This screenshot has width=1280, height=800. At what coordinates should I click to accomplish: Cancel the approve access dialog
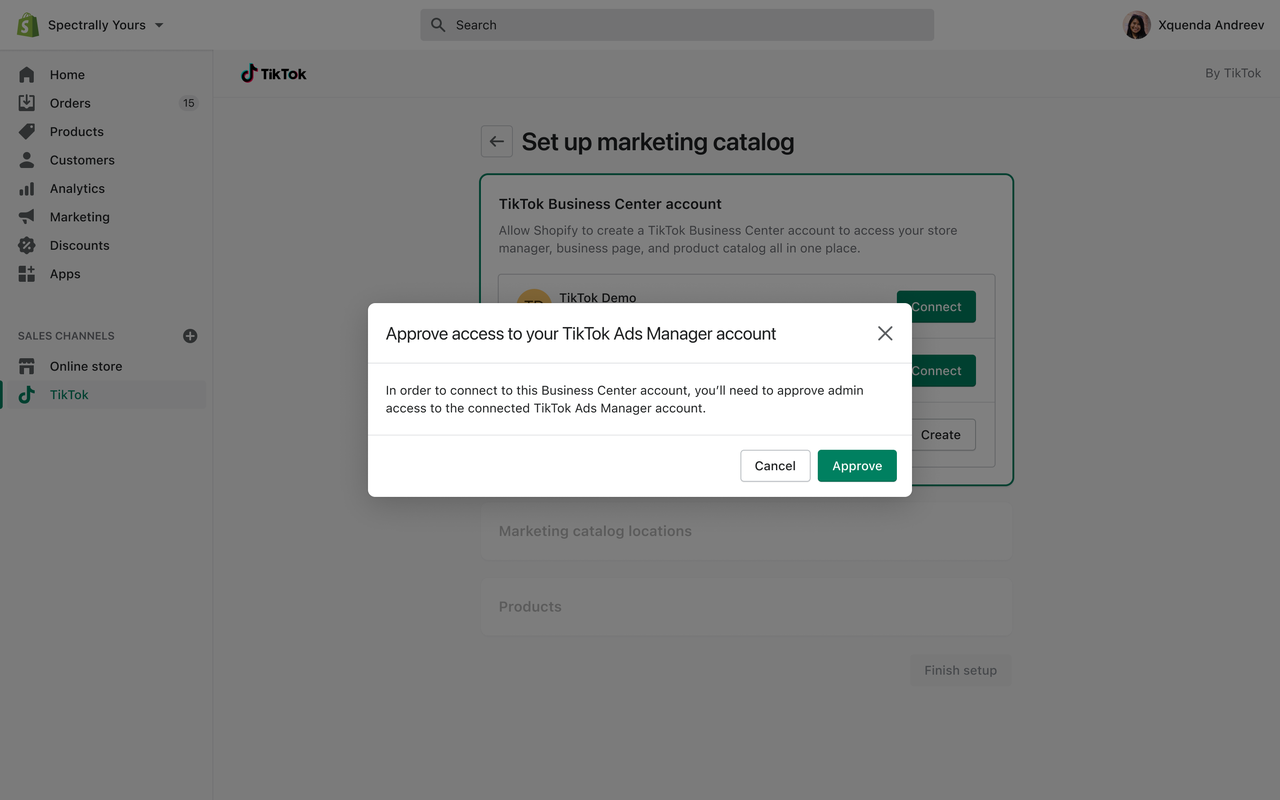(x=775, y=466)
